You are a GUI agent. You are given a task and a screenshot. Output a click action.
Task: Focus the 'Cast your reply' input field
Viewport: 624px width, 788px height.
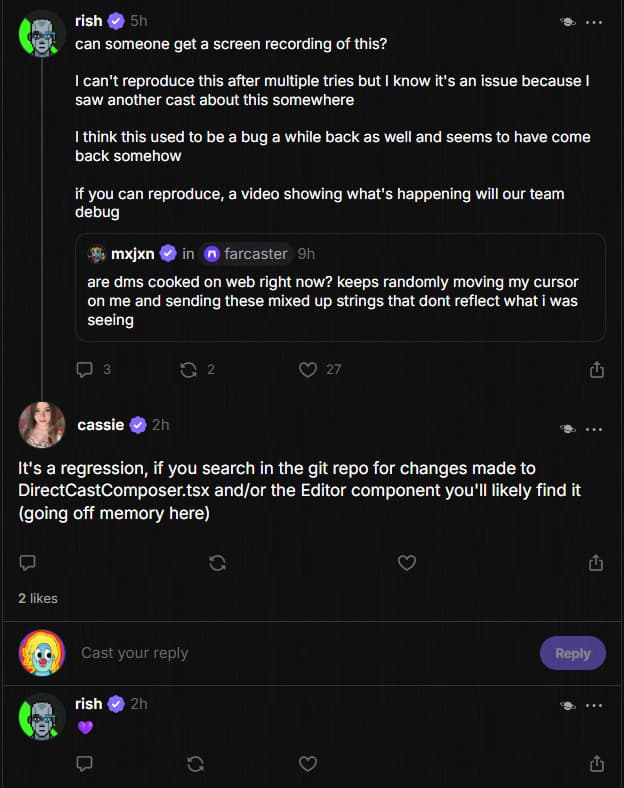click(300, 653)
